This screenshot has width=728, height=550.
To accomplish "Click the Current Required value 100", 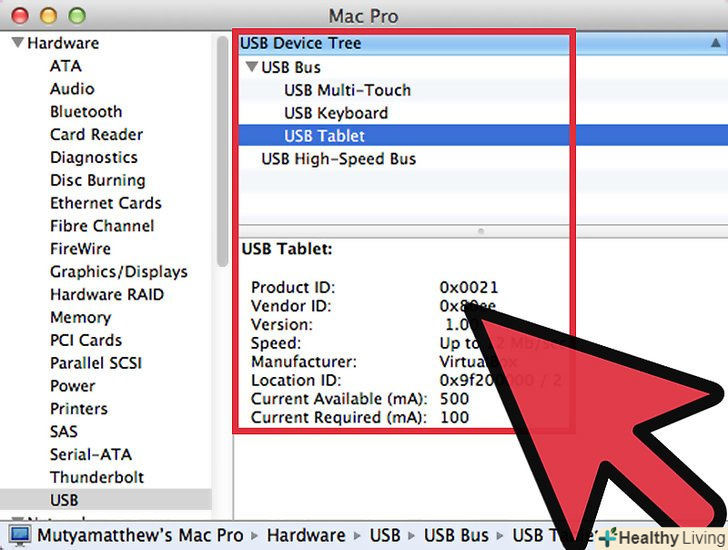I will click(454, 417).
